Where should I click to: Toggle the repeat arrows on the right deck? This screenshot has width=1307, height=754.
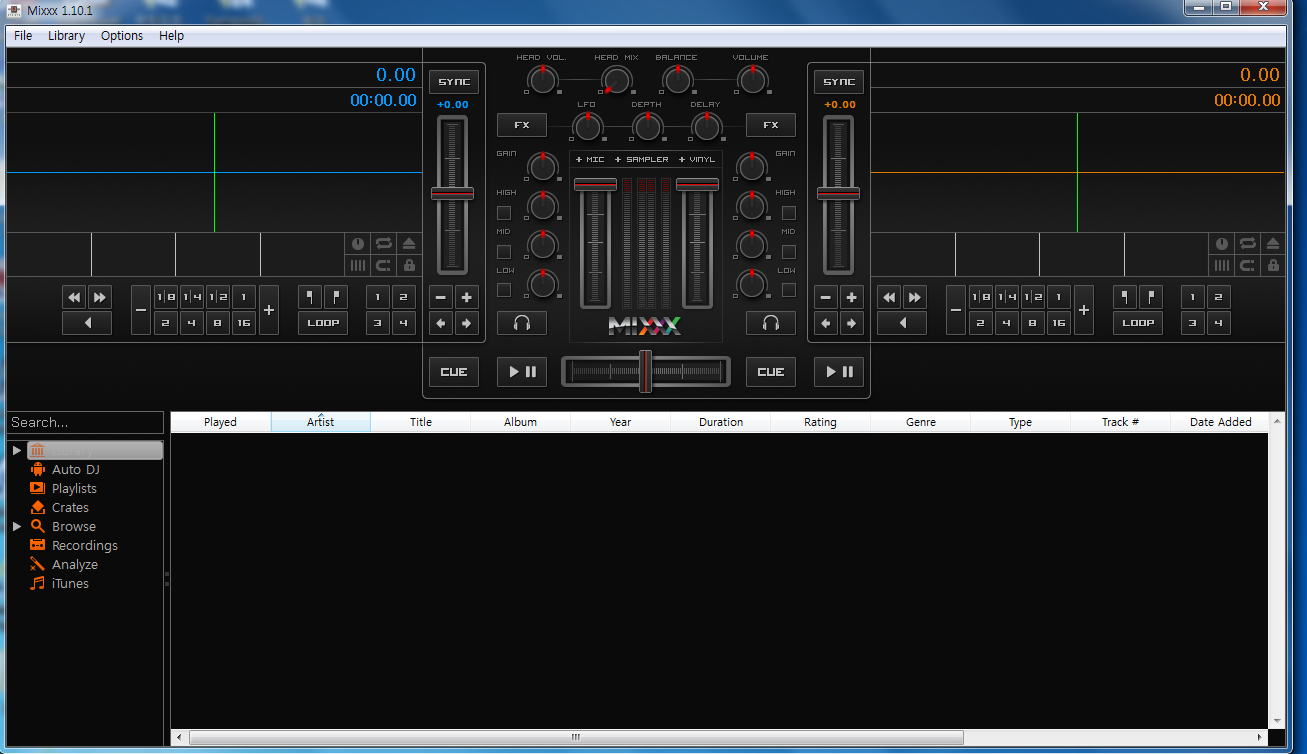click(x=1247, y=243)
